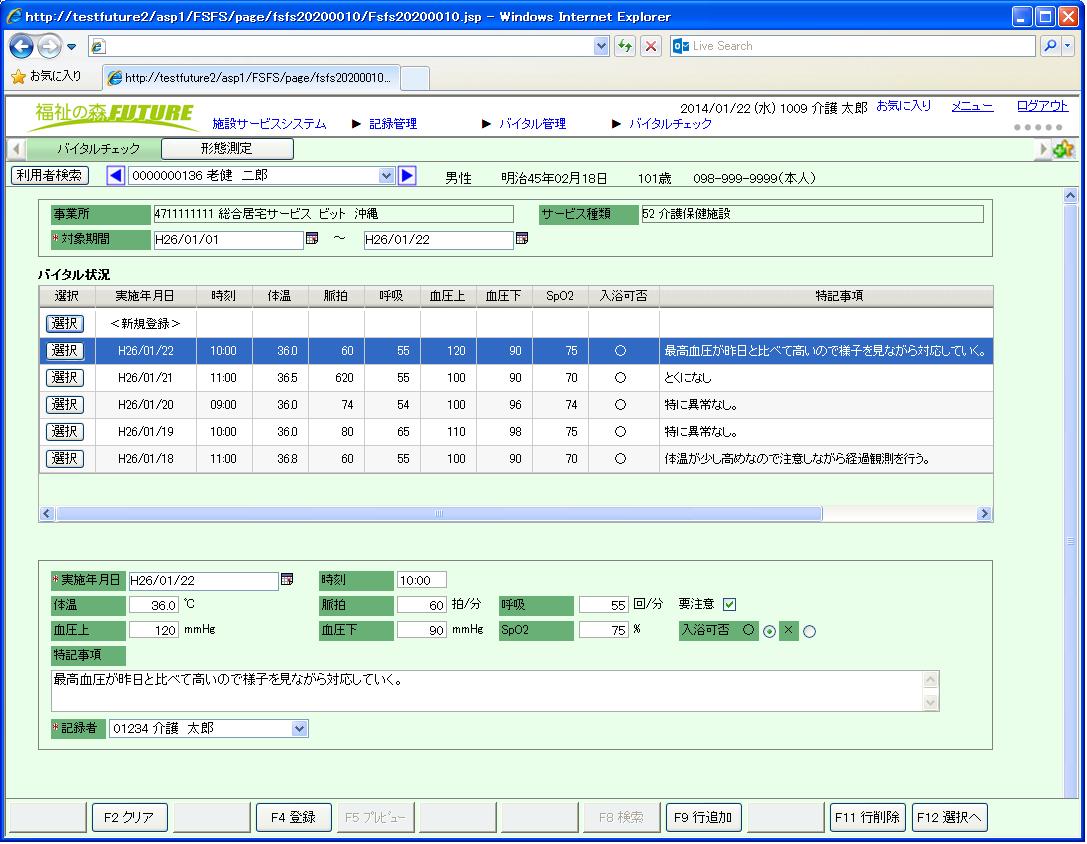1087x844 pixels.
Task: Refresh the page using the green arrows icon
Action: [x=625, y=46]
